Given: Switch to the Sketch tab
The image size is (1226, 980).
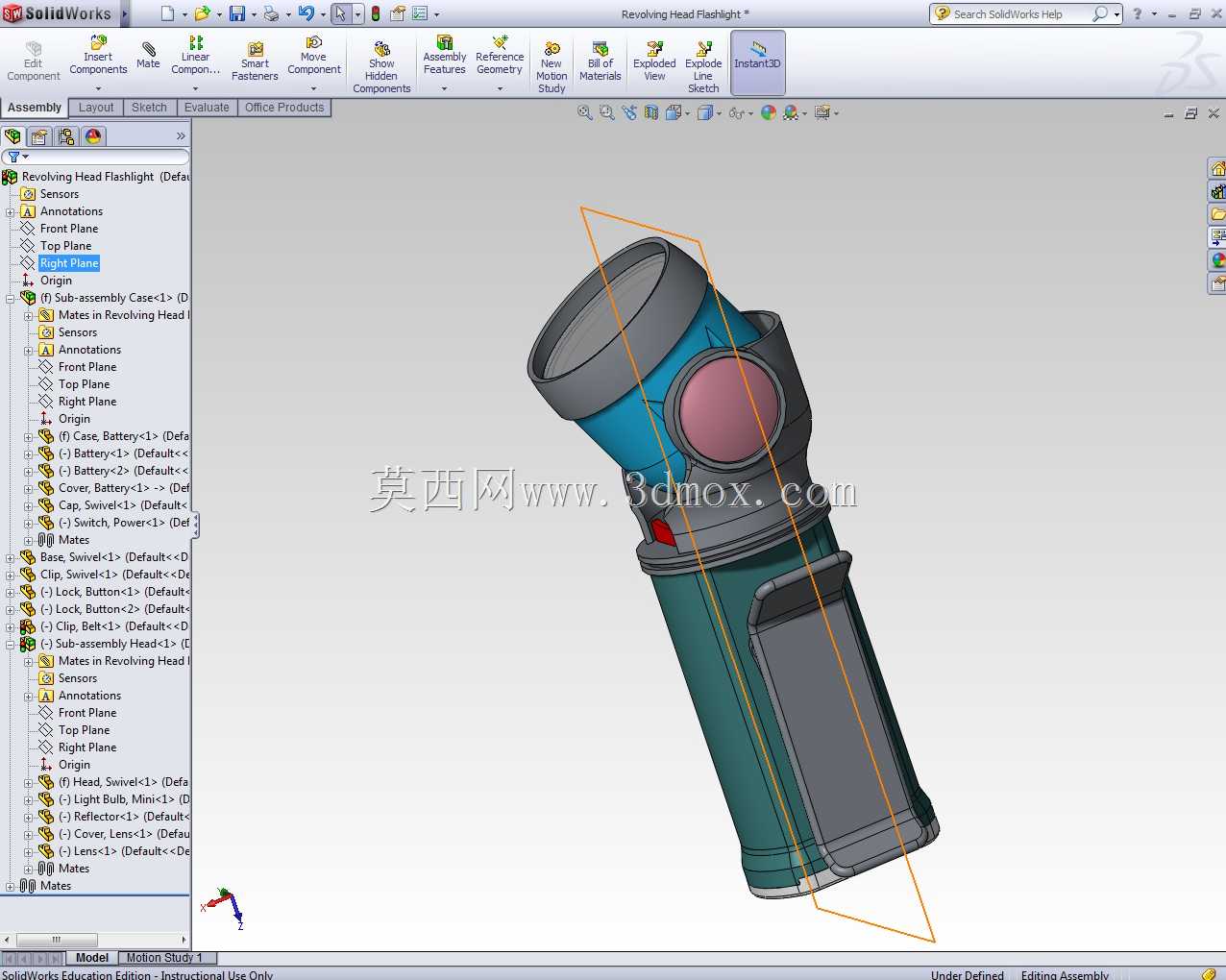Looking at the screenshot, I should pyautogui.click(x=149, y=108).
